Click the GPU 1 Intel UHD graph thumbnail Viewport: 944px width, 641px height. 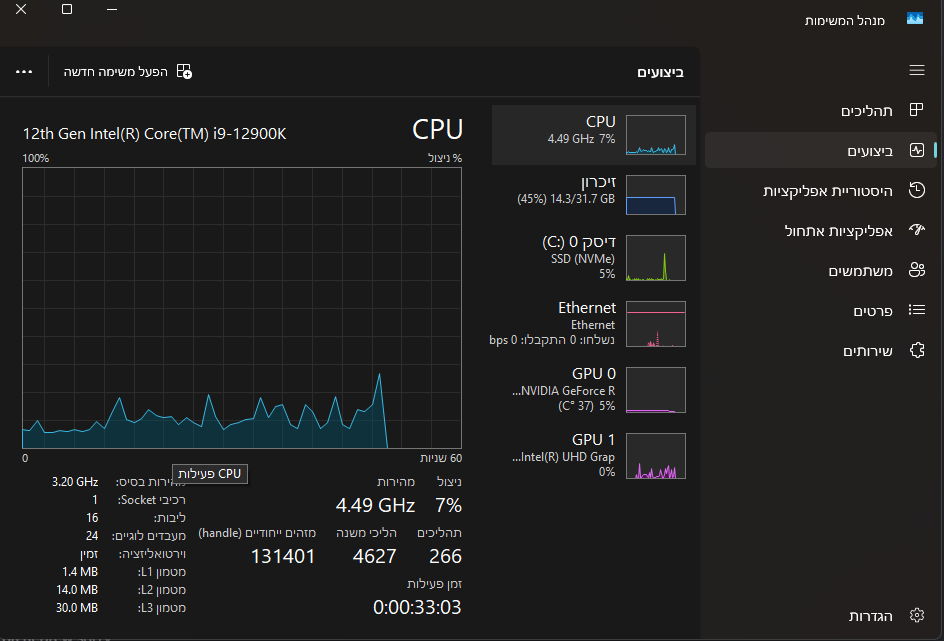point(656,456)
